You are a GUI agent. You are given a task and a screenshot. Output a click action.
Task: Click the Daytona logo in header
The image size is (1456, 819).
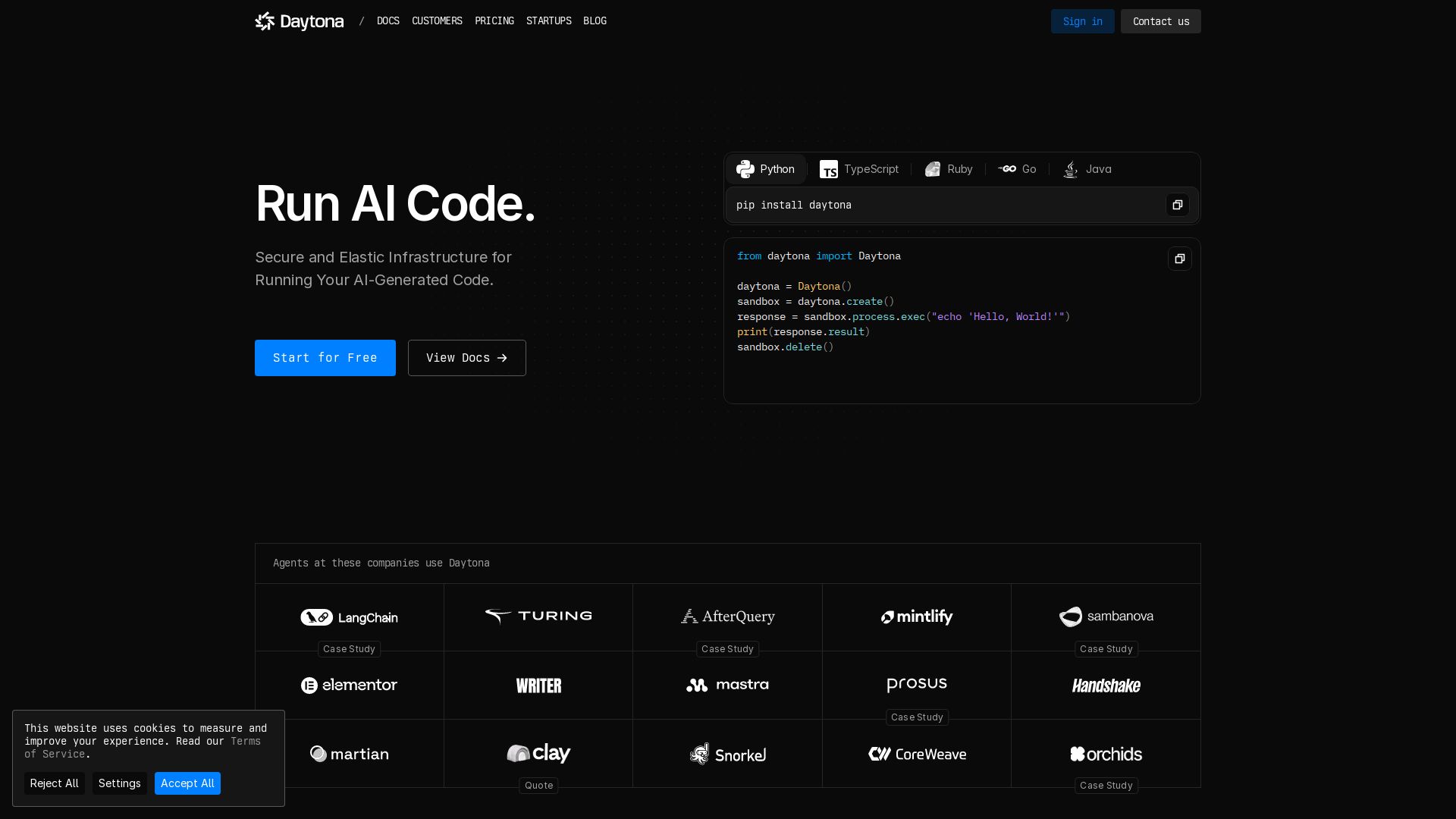tap(299, 21)
